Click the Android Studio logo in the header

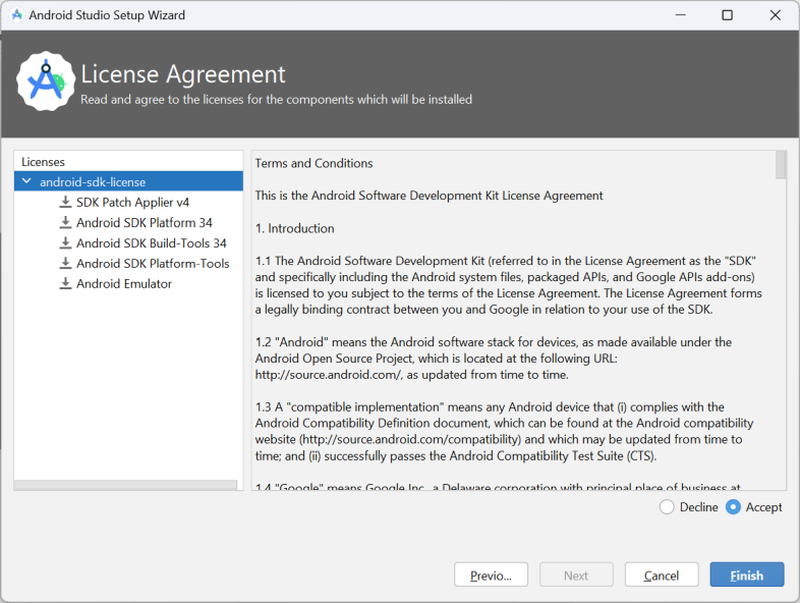45,82
